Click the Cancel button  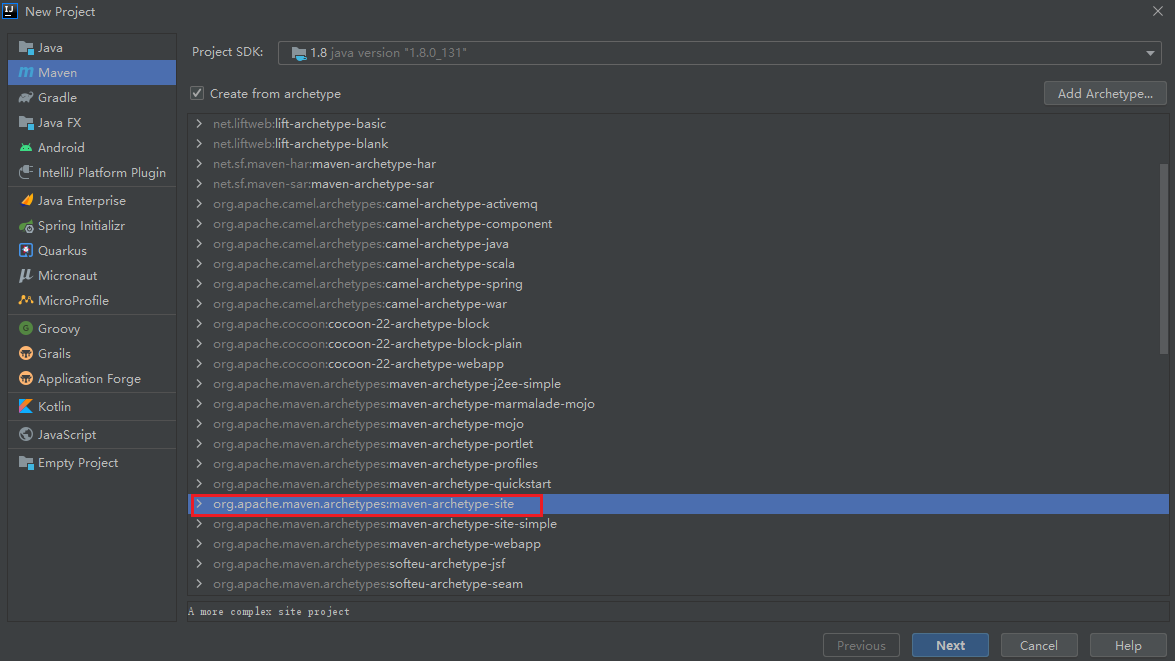[x=1039, y=645]
